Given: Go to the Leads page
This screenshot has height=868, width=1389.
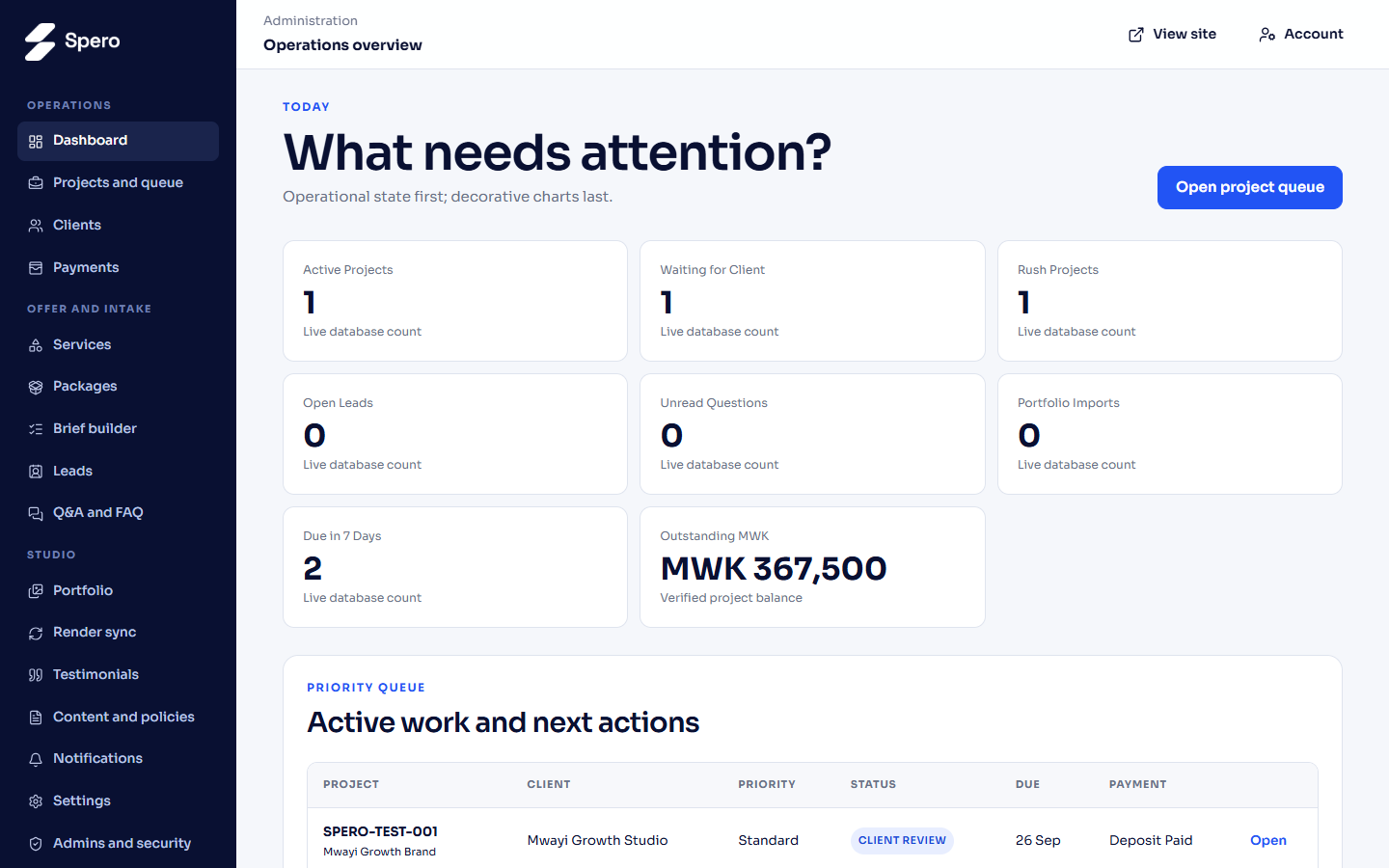Looking at the screenshot, I should (x=118, y=472).
